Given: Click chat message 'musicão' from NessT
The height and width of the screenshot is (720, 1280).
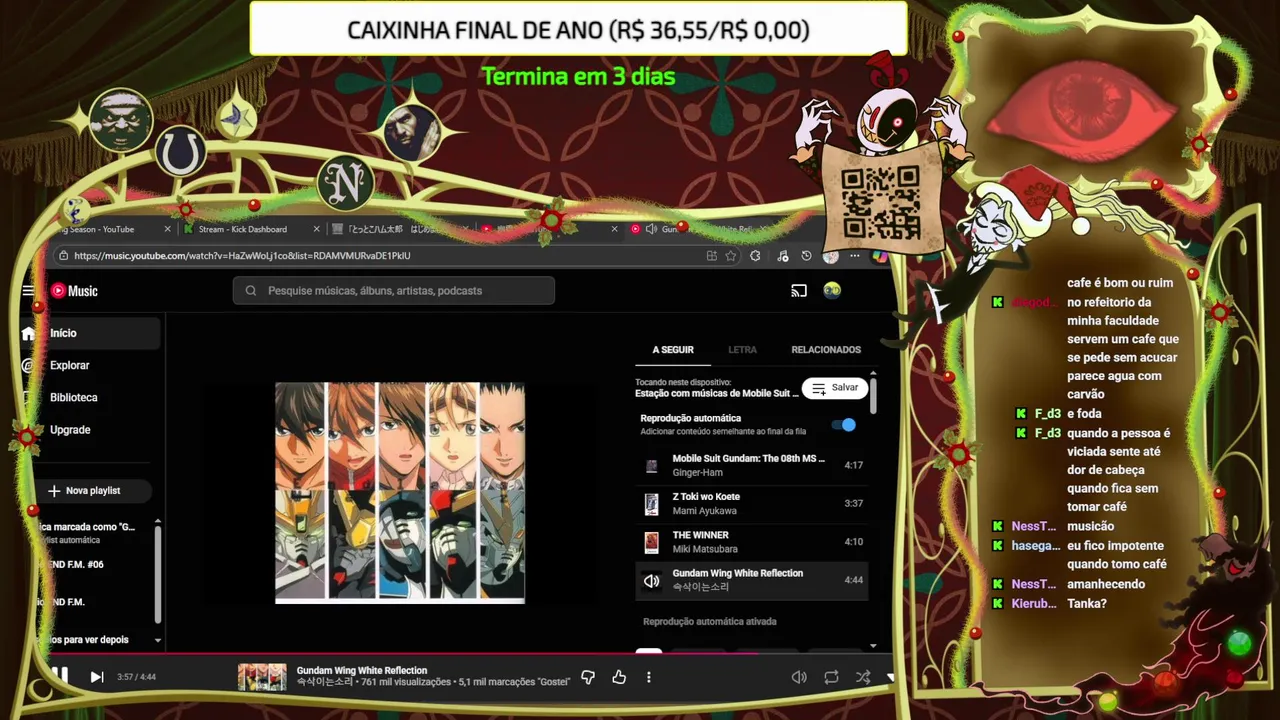Looking at the screenshot, I should (x=1090, y=526).
